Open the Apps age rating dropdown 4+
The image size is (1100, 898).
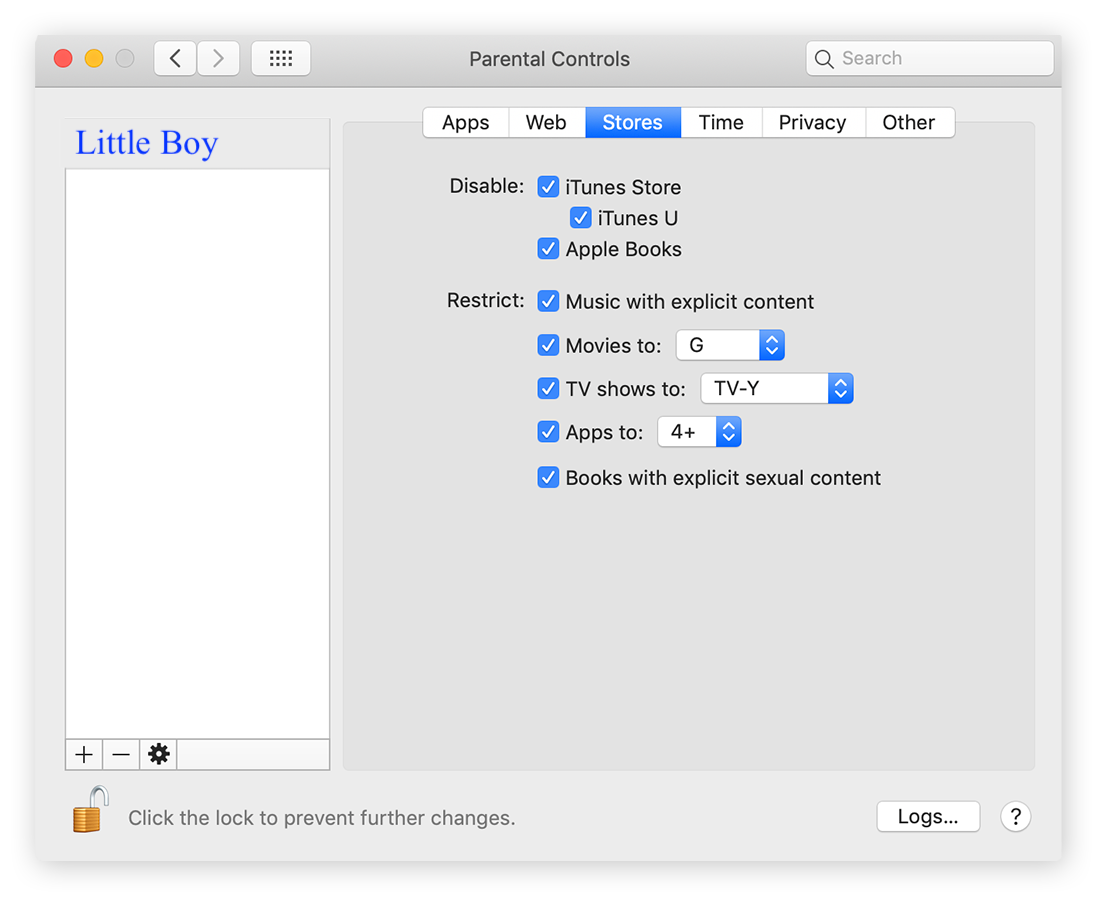(x=699, y=433)
